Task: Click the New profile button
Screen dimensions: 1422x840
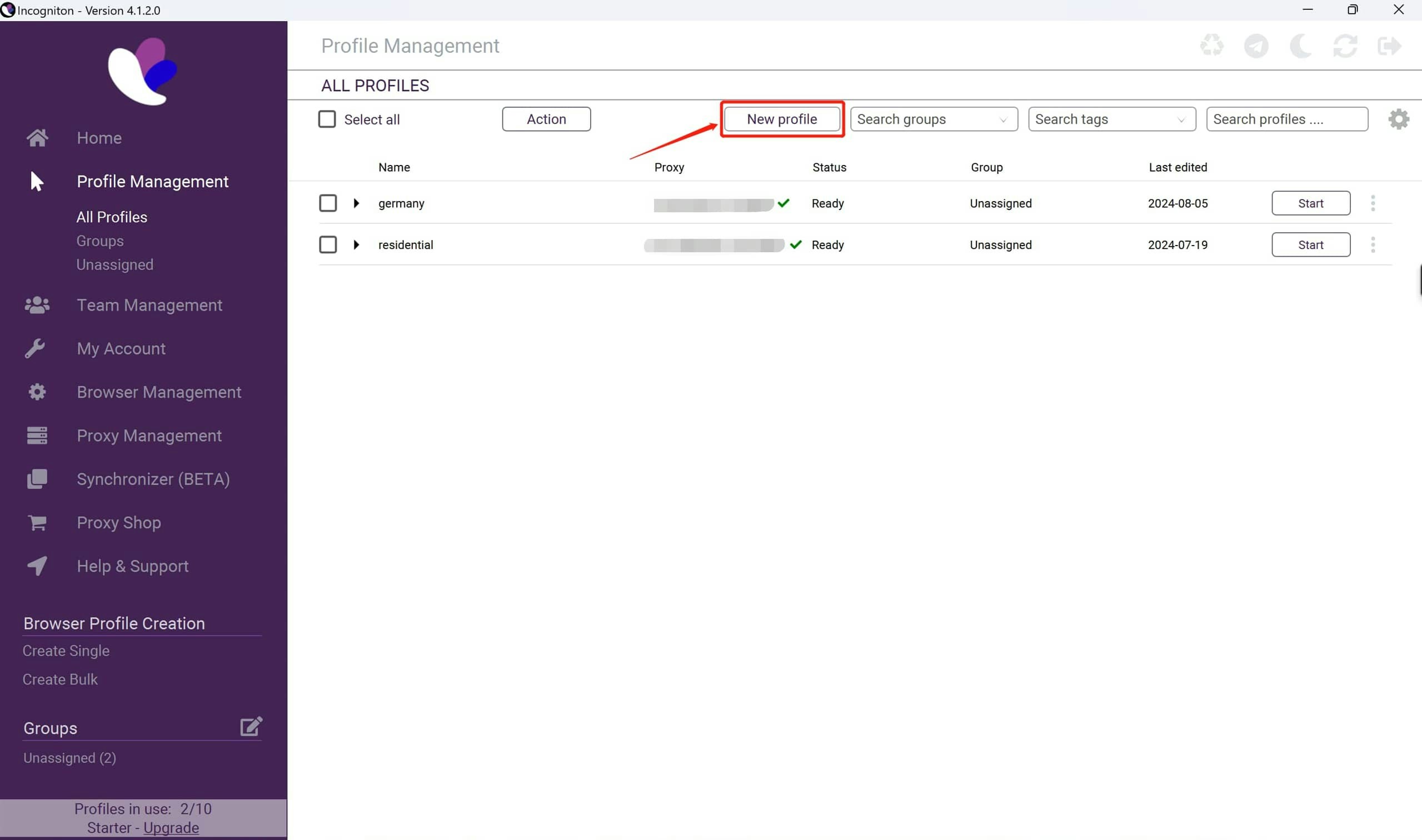Action: point(782,119)
